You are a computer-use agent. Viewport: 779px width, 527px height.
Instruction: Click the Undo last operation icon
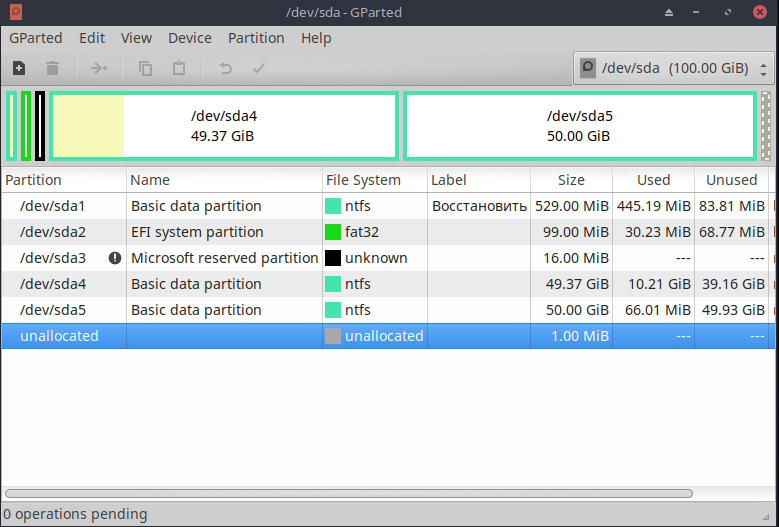(226, 68)
